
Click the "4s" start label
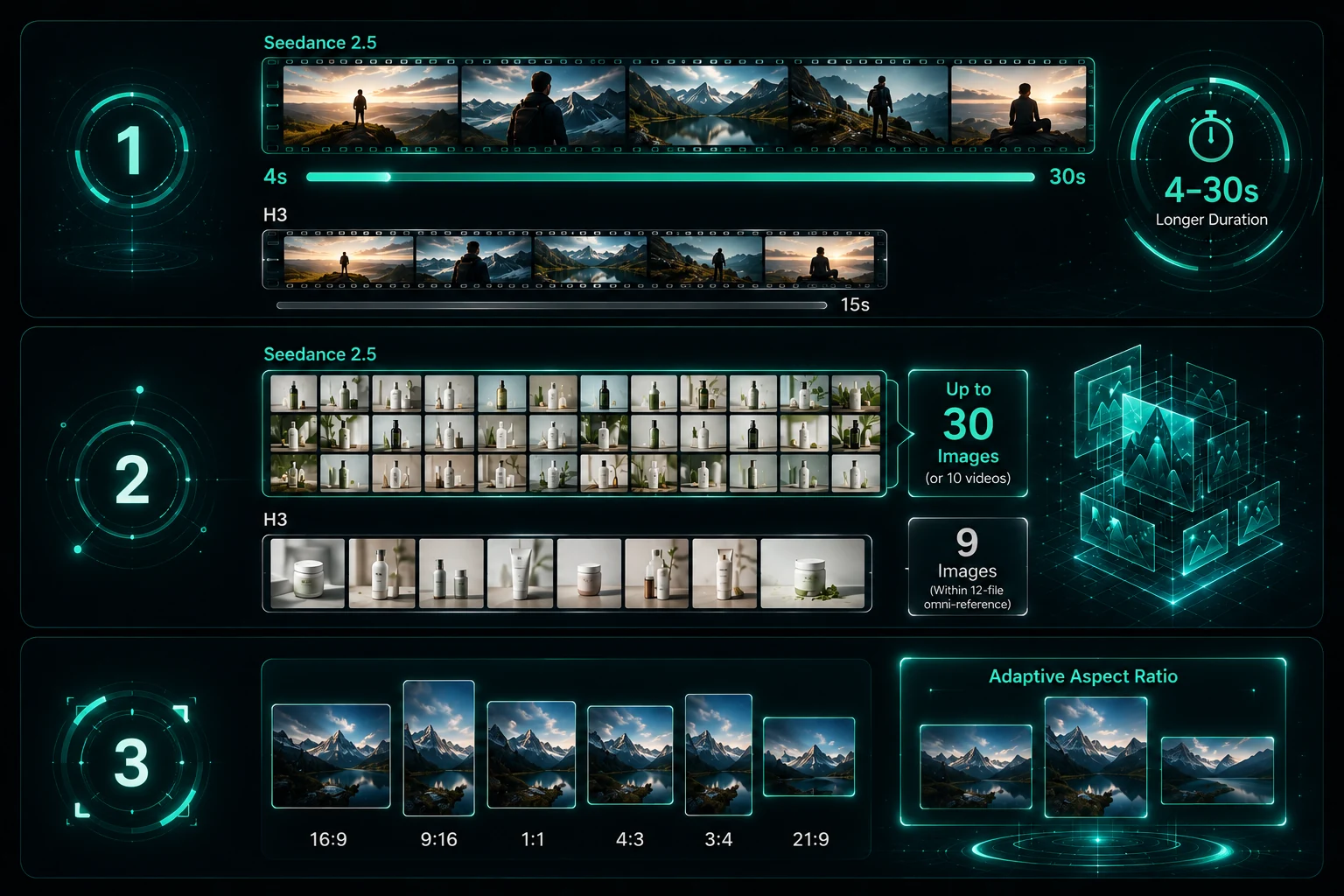pyautogui.click(x=276, y=177)
